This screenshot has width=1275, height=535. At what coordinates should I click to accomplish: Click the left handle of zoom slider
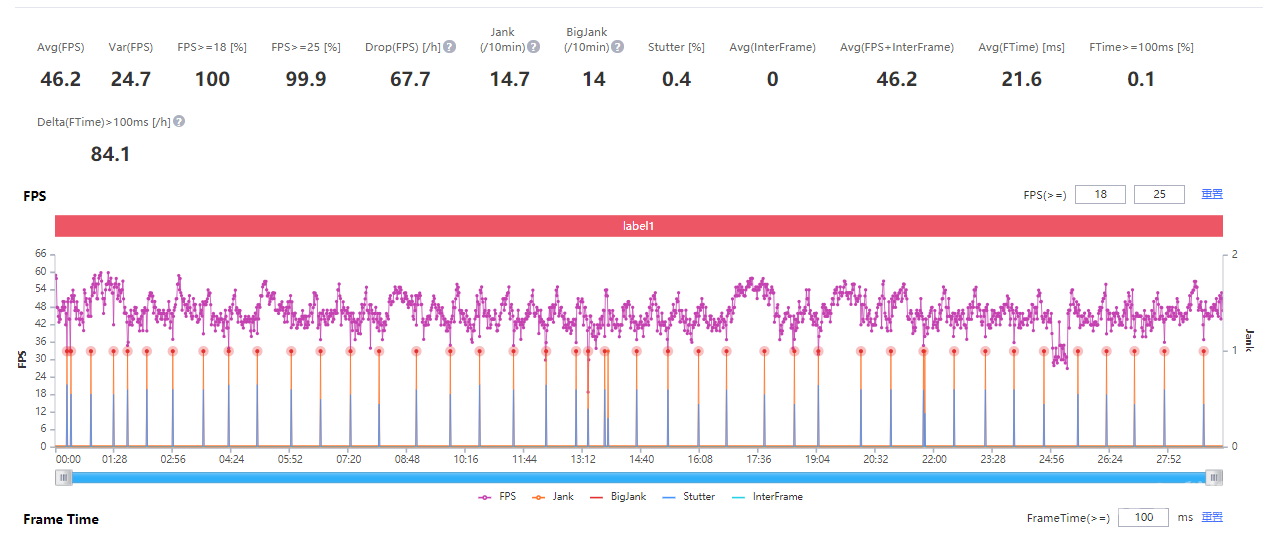64,478
